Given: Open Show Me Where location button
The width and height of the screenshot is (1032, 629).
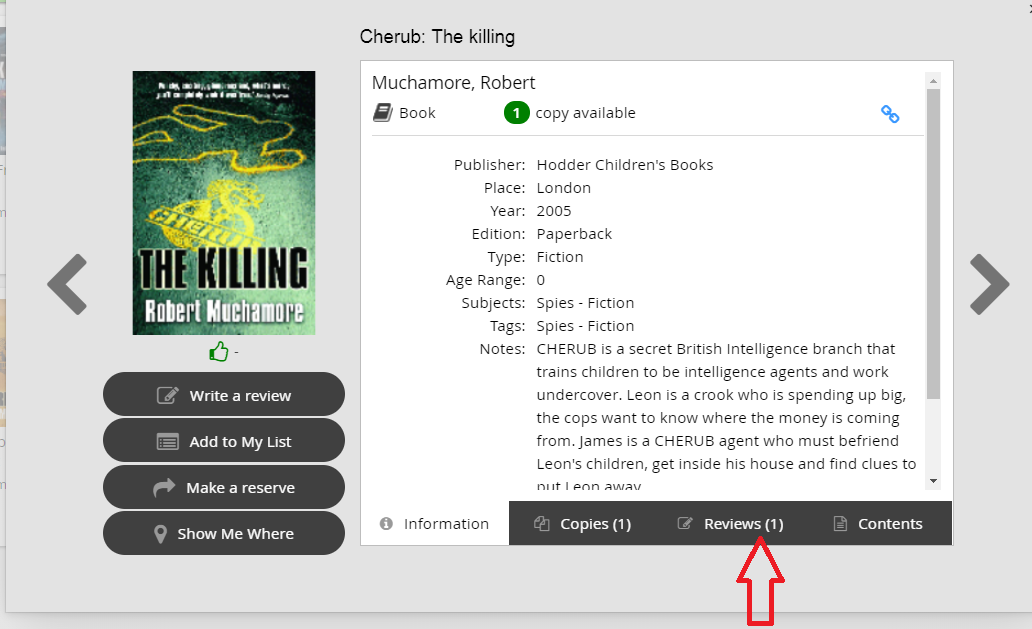Looking at the screenshot, I should point(224,533).
